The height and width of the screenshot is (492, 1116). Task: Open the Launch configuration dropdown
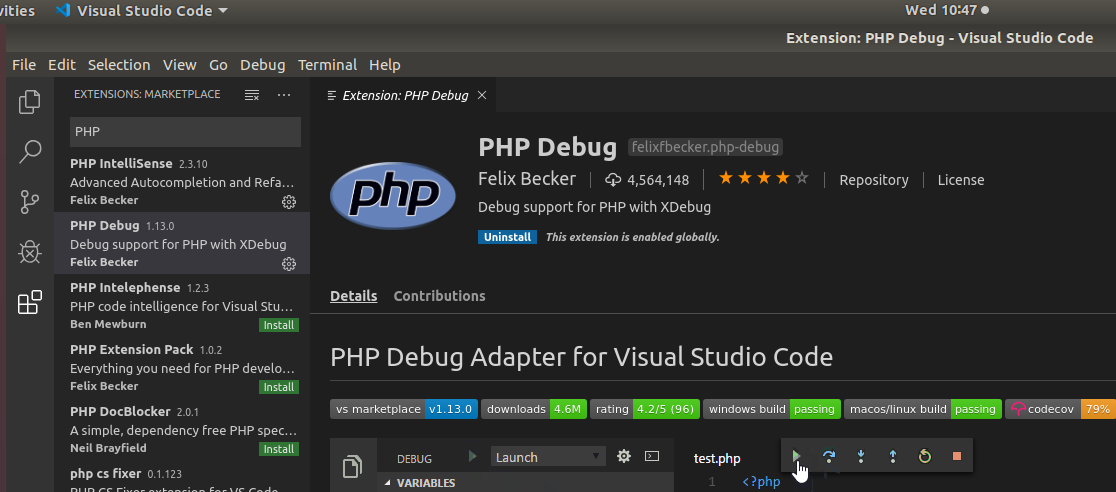pyautogui.click(x=548, y=457)
